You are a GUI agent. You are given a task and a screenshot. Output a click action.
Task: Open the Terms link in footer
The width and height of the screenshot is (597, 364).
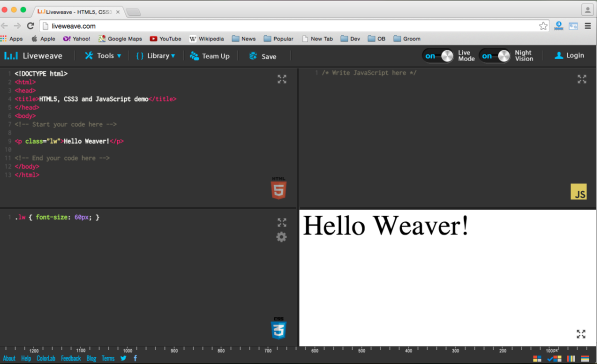108,358
